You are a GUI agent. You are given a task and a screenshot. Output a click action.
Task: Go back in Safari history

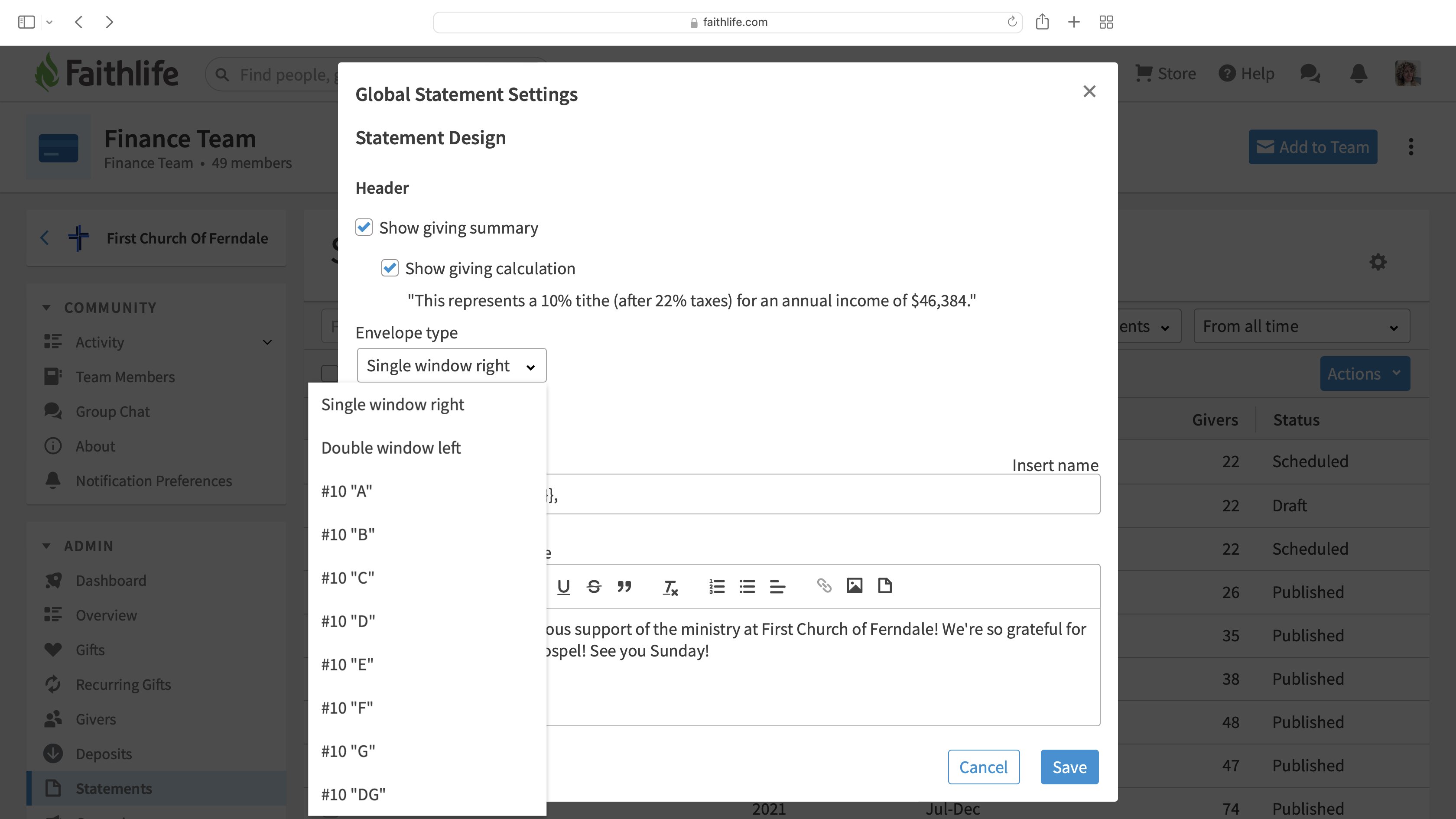pyautogui.click(x=78, y=22)
